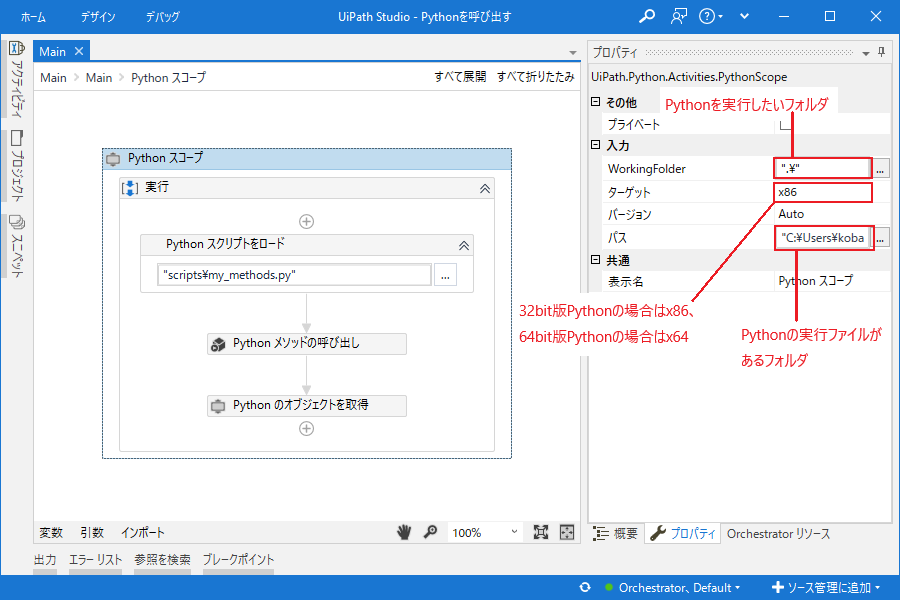The width and height of the screenshot is (900, 600).
Task: Open the 出力 panel
Action: (45, 559)
